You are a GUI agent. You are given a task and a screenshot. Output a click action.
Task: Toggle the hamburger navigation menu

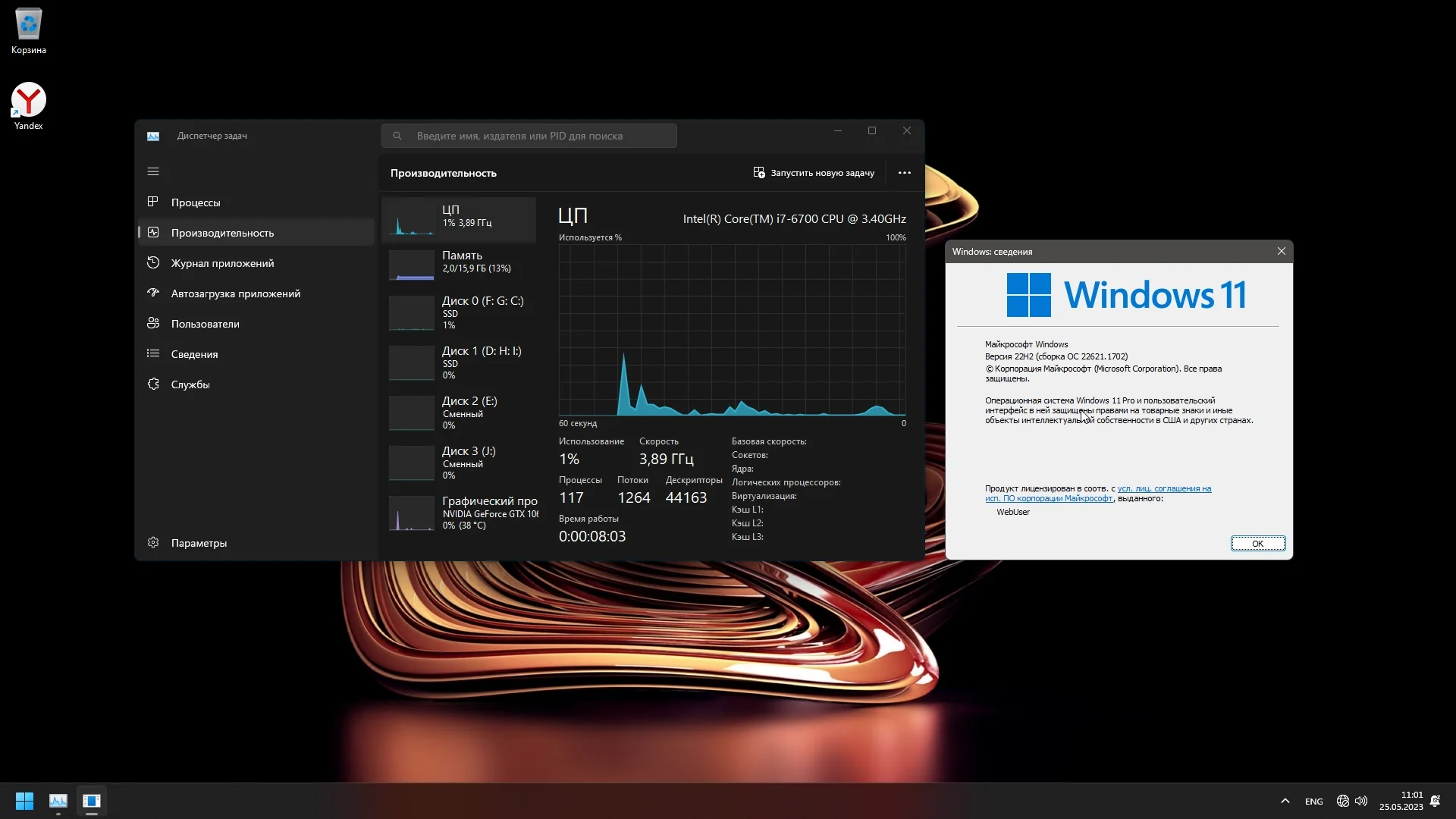[153, 171]
